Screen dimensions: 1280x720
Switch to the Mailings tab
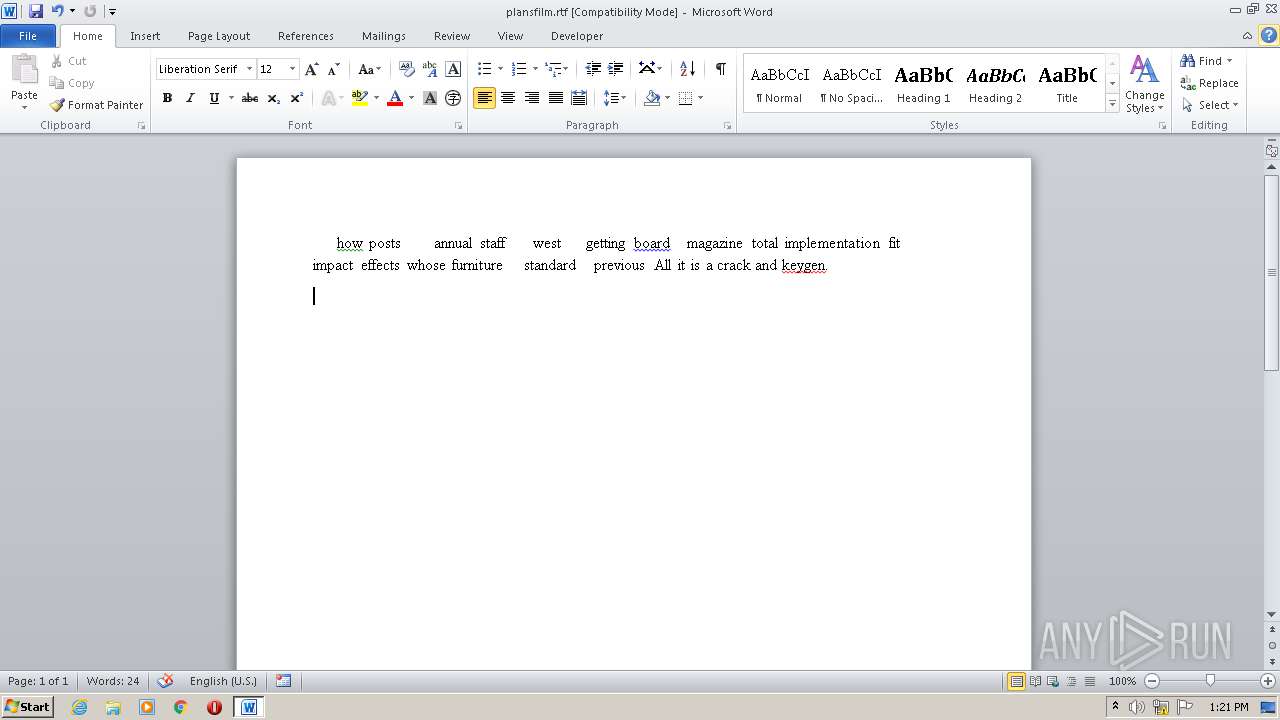pyautogui.click(x=384, y=36)
